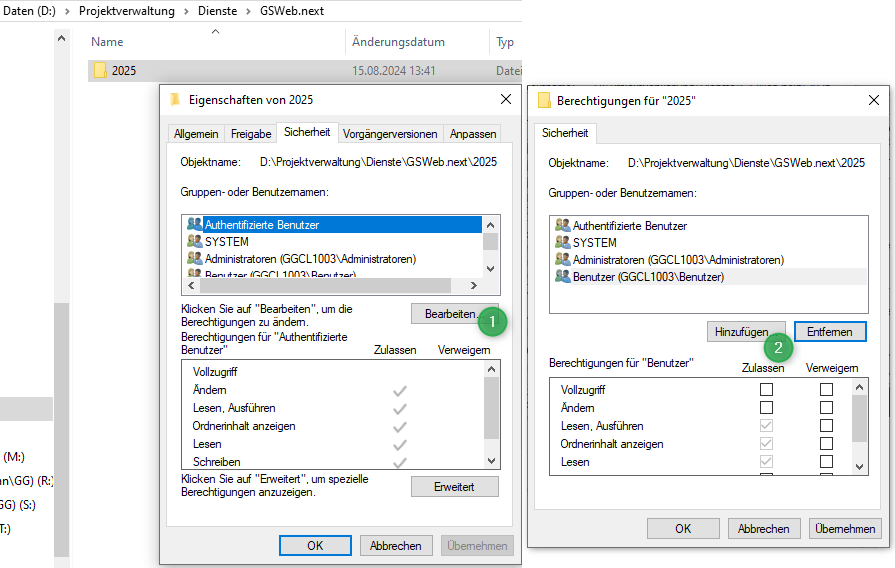
Task: Click date 15.08.2024 13:41 of folder 2025
Action: pyautogui.click(x=394, y=71)
